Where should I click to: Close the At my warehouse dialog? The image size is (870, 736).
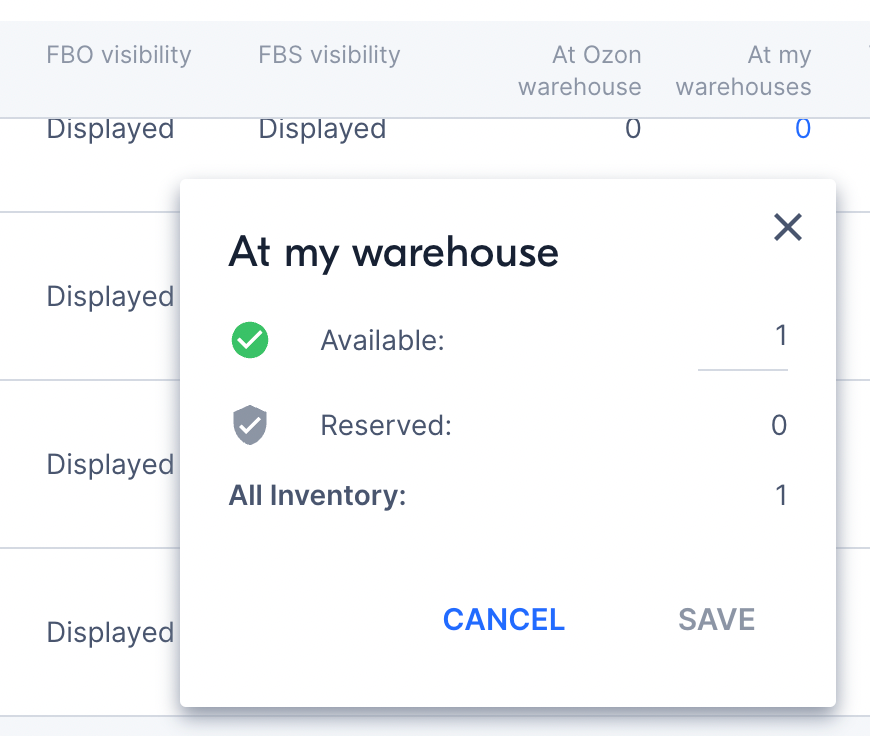[788, 228]
